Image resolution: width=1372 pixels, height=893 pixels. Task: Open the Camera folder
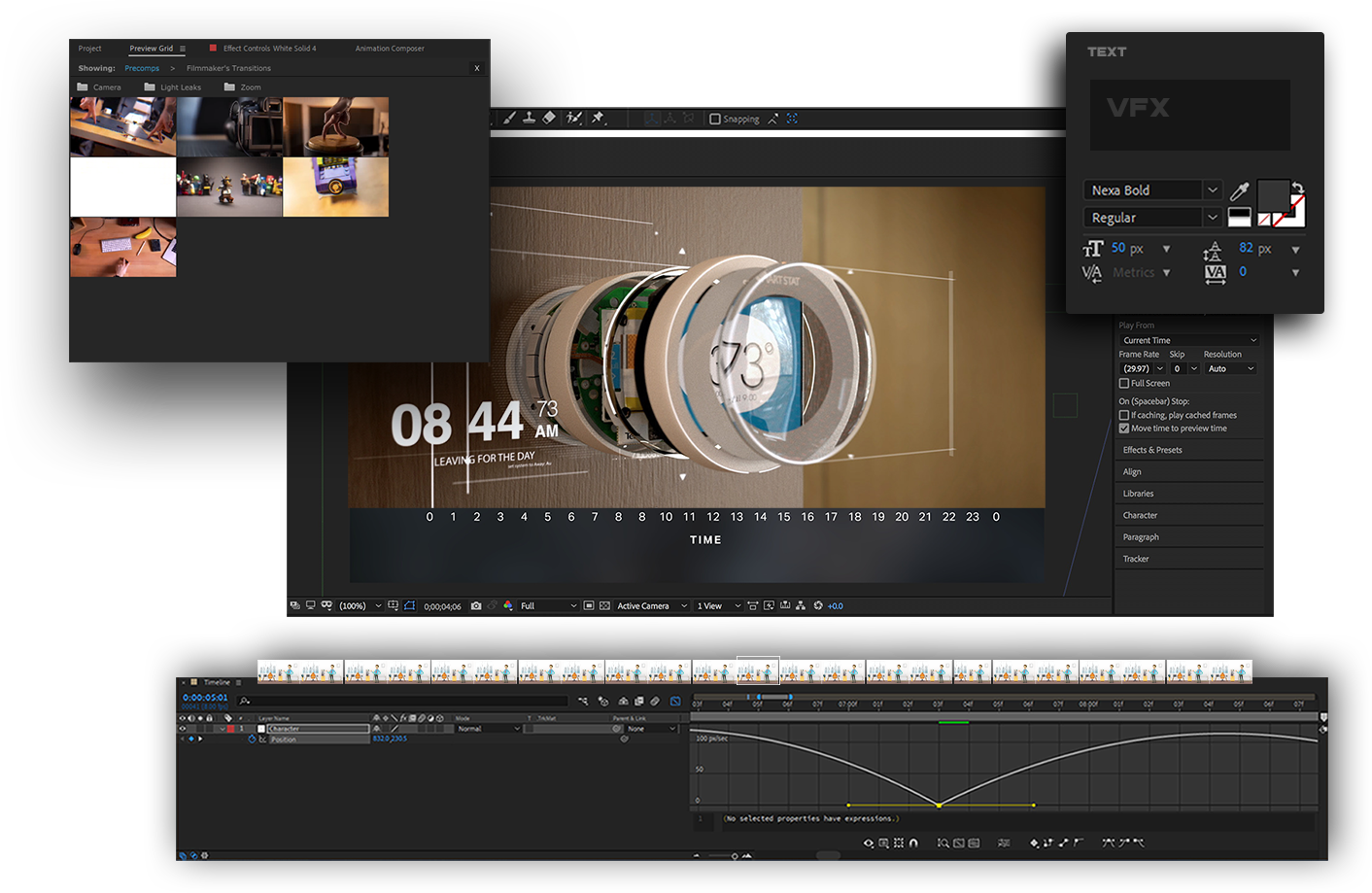pos(99,87)
